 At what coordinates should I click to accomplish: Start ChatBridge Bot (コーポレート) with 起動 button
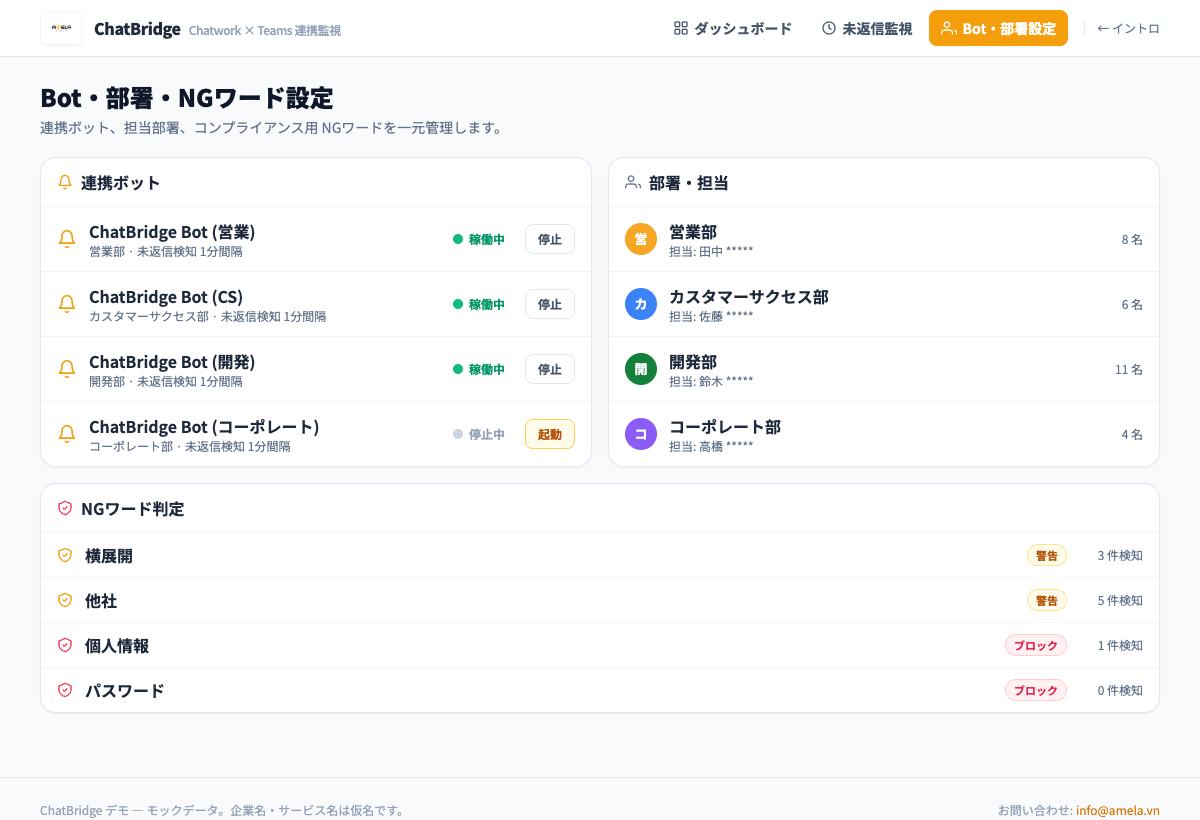[x=550, y=434]
